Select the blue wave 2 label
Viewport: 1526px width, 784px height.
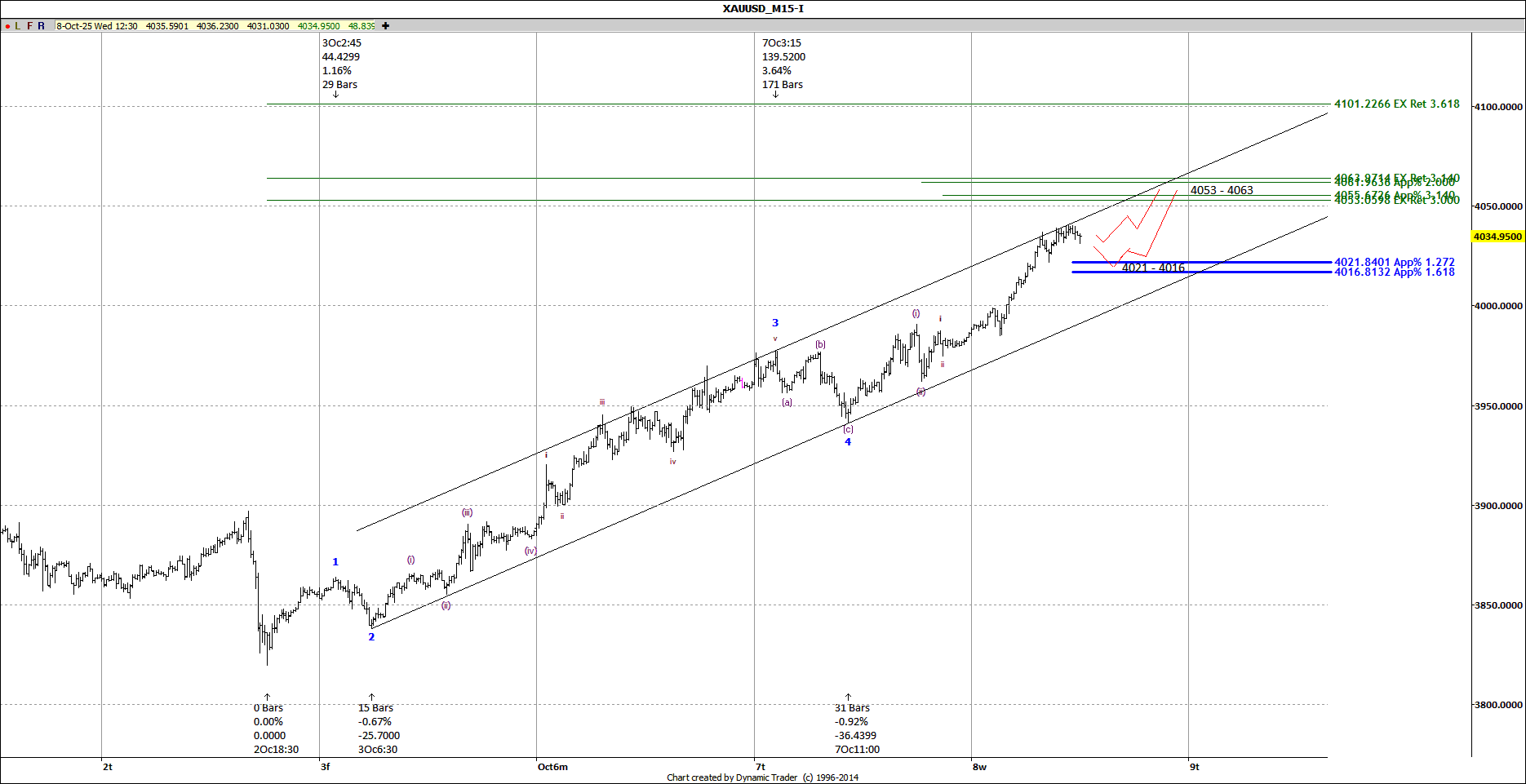[371, 637]
